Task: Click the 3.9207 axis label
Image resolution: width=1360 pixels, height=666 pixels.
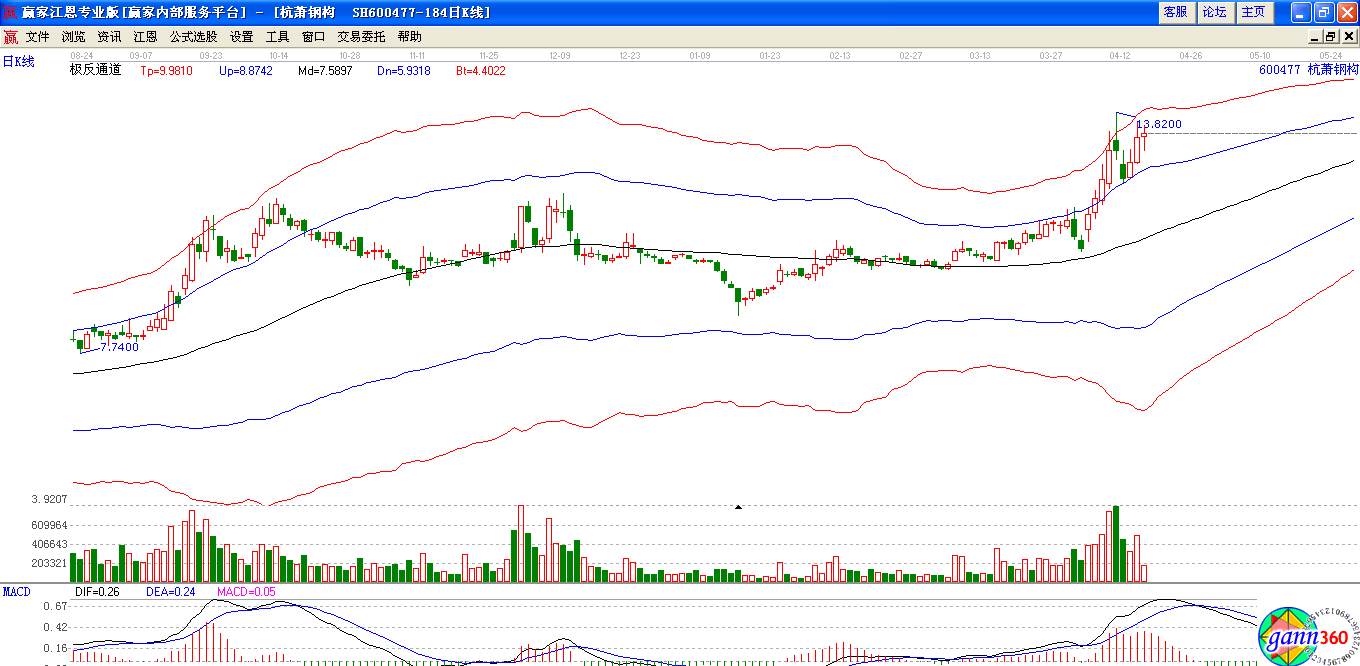Action: (x=48, y=498)
